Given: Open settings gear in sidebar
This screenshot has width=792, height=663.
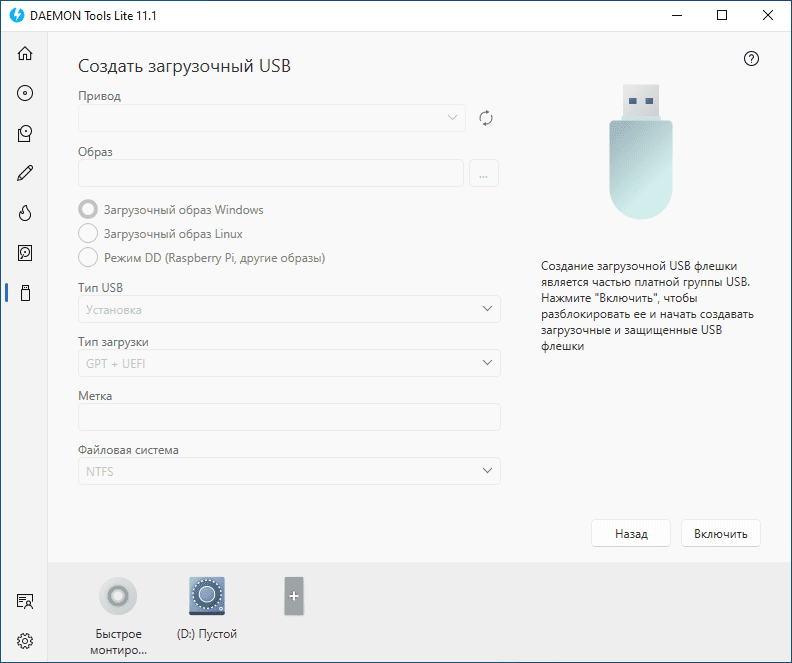Looking at the screenshot, I should 25,641.
